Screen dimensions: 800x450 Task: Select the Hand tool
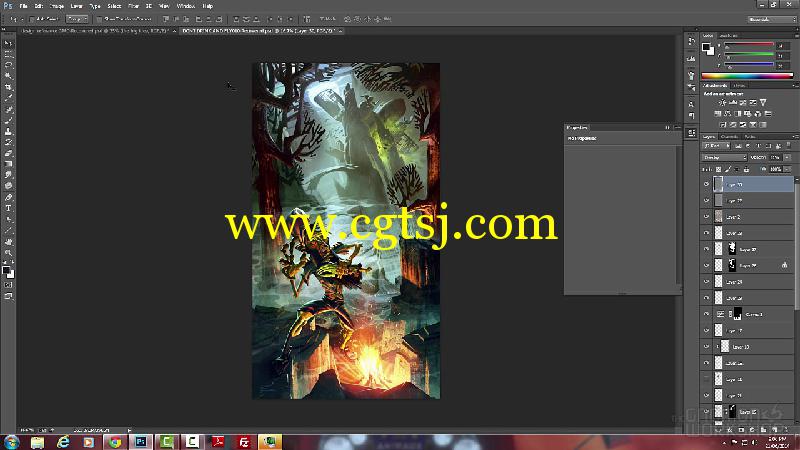(8, 242)
